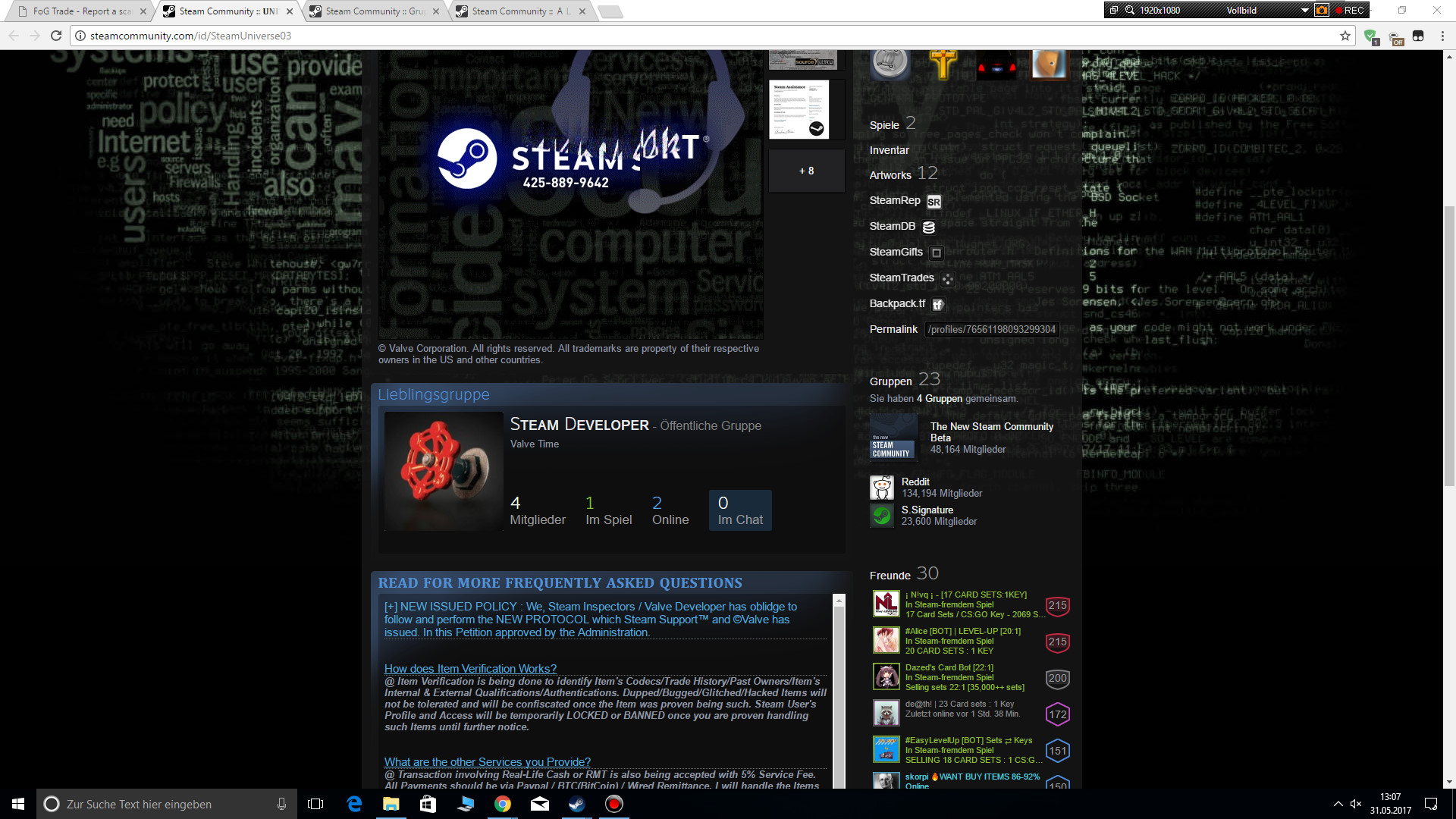Open the Chrome three-dot menu
This screenshot has width=1456, height=819.
(1442, 36)
